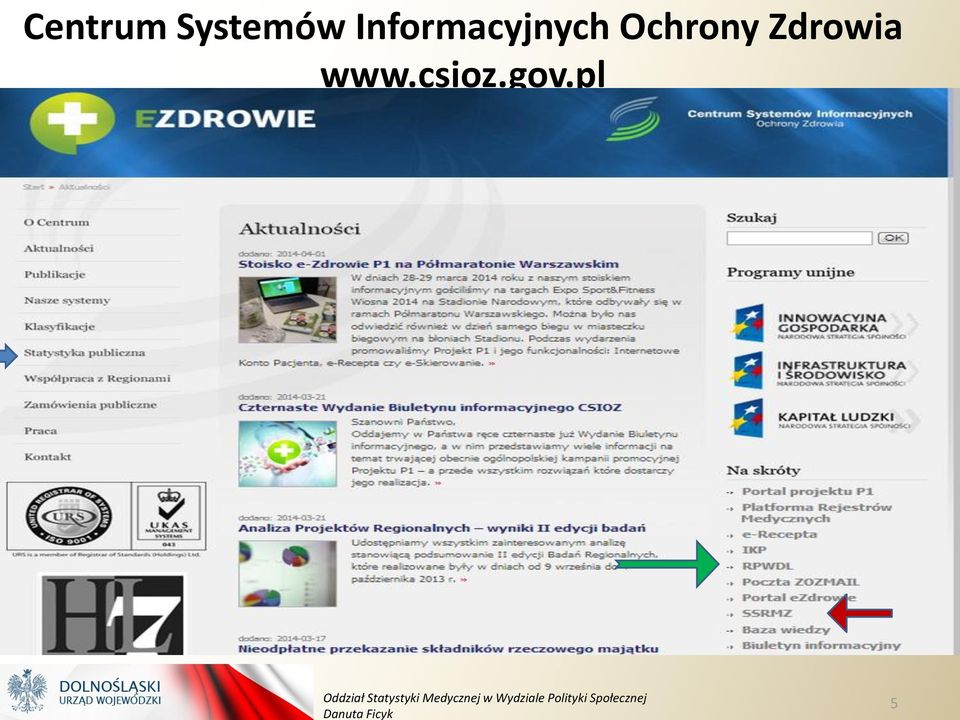Click the OK search button

[x=893, y=238]
